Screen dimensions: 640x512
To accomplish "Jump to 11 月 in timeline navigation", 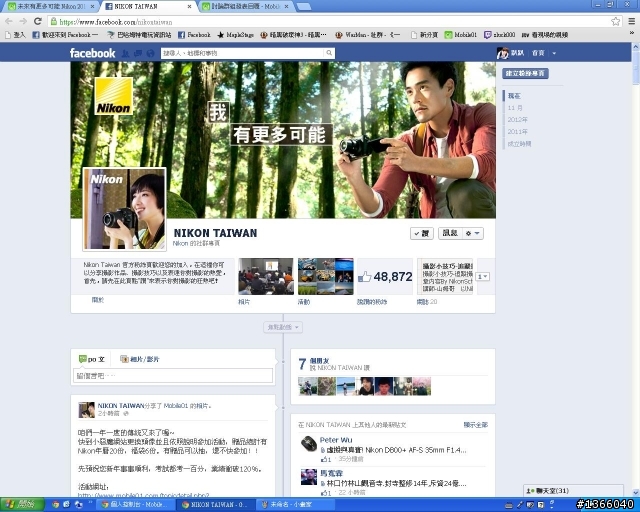I will pos(515,108).
